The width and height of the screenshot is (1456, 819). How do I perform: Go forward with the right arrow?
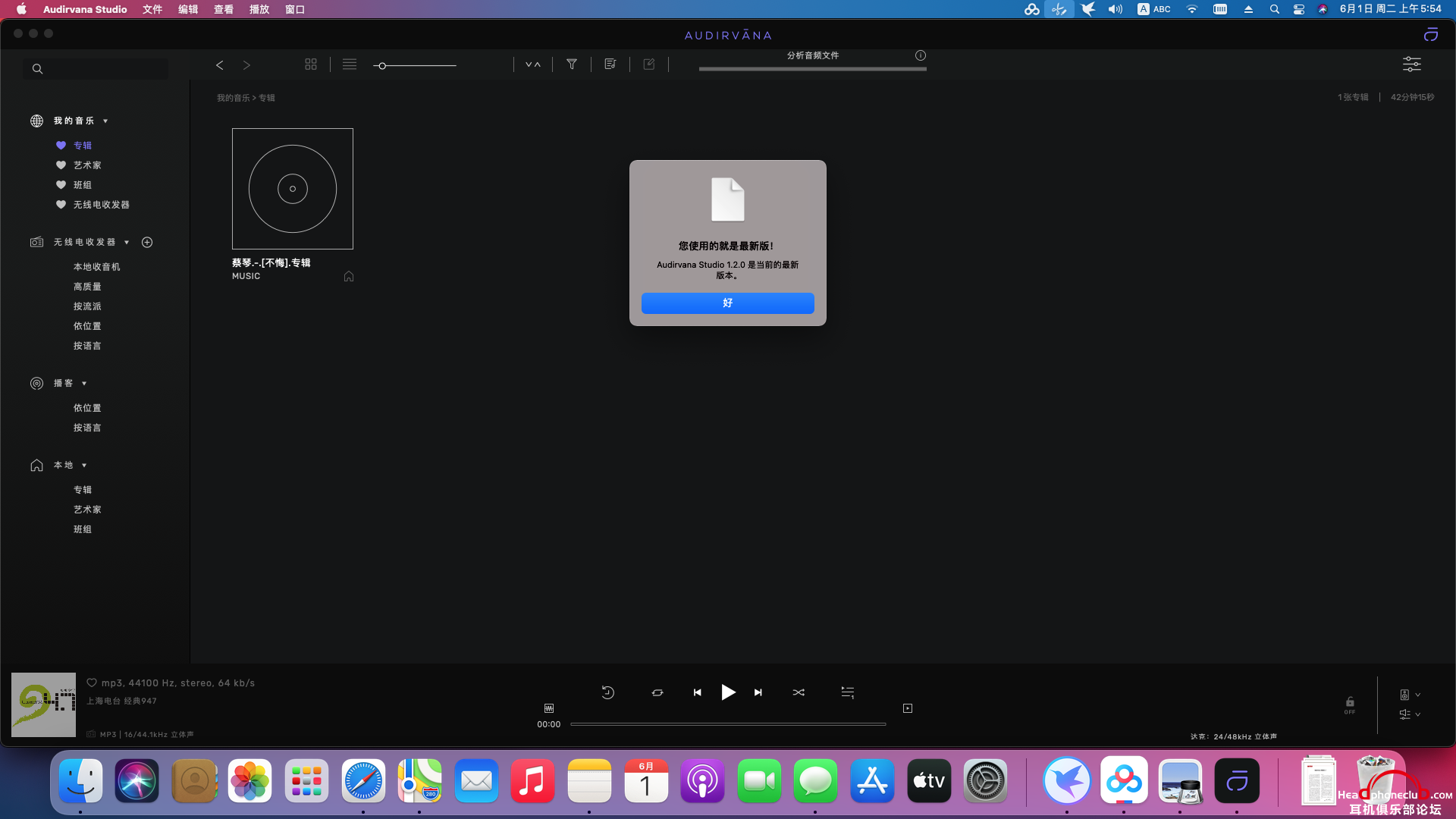pos(246,65)
